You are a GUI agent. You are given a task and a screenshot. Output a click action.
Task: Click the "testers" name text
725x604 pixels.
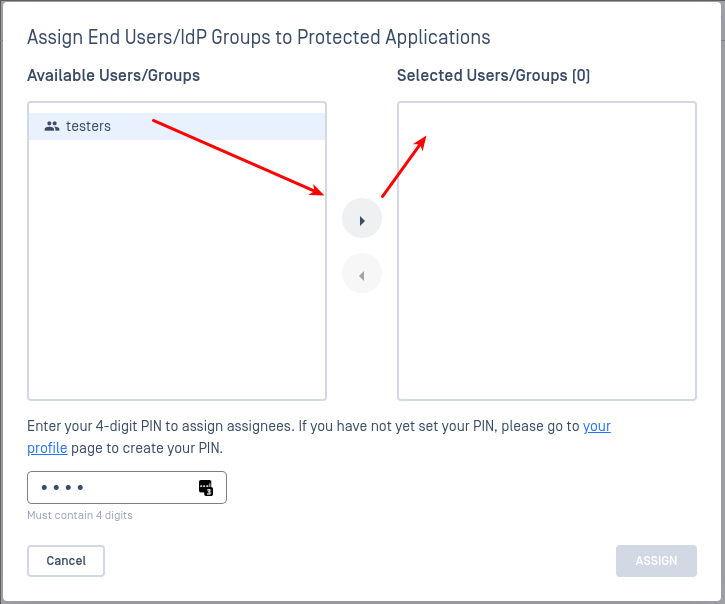coord(88,126)
